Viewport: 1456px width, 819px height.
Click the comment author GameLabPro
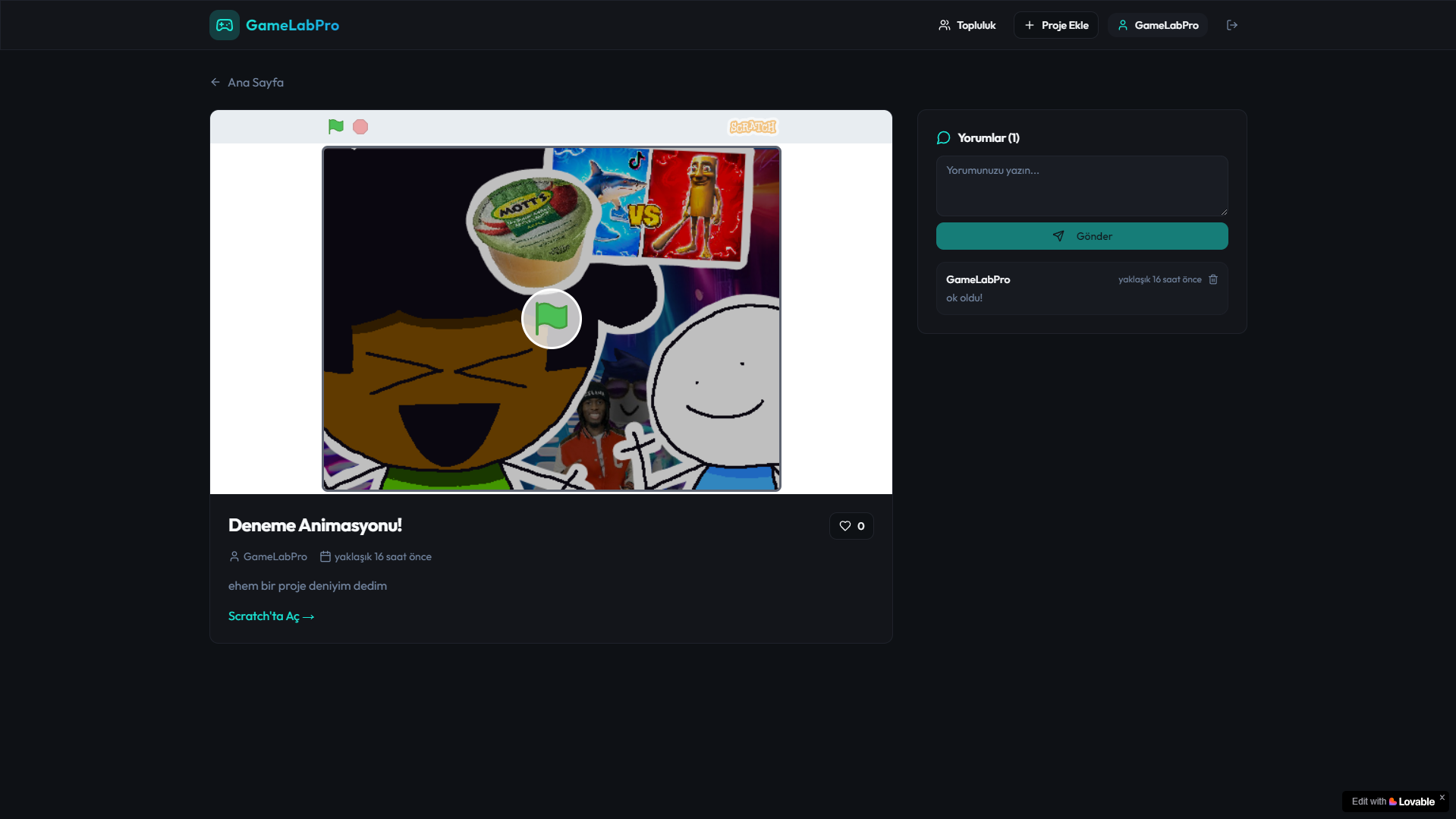978,279
